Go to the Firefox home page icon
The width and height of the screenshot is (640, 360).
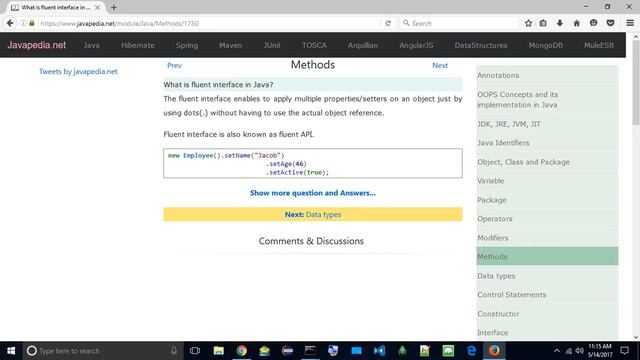576,23
